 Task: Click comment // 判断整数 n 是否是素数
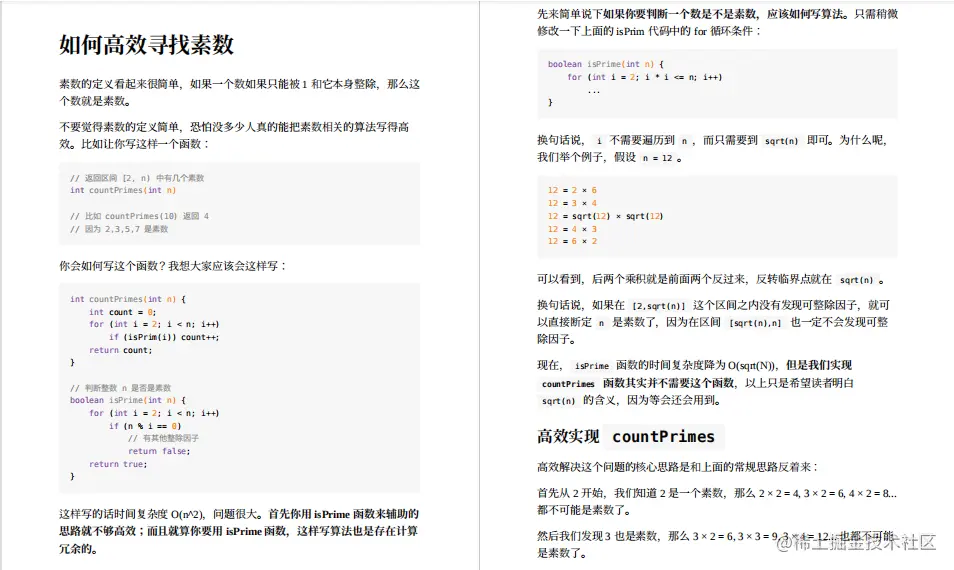(x=120, y=388)
